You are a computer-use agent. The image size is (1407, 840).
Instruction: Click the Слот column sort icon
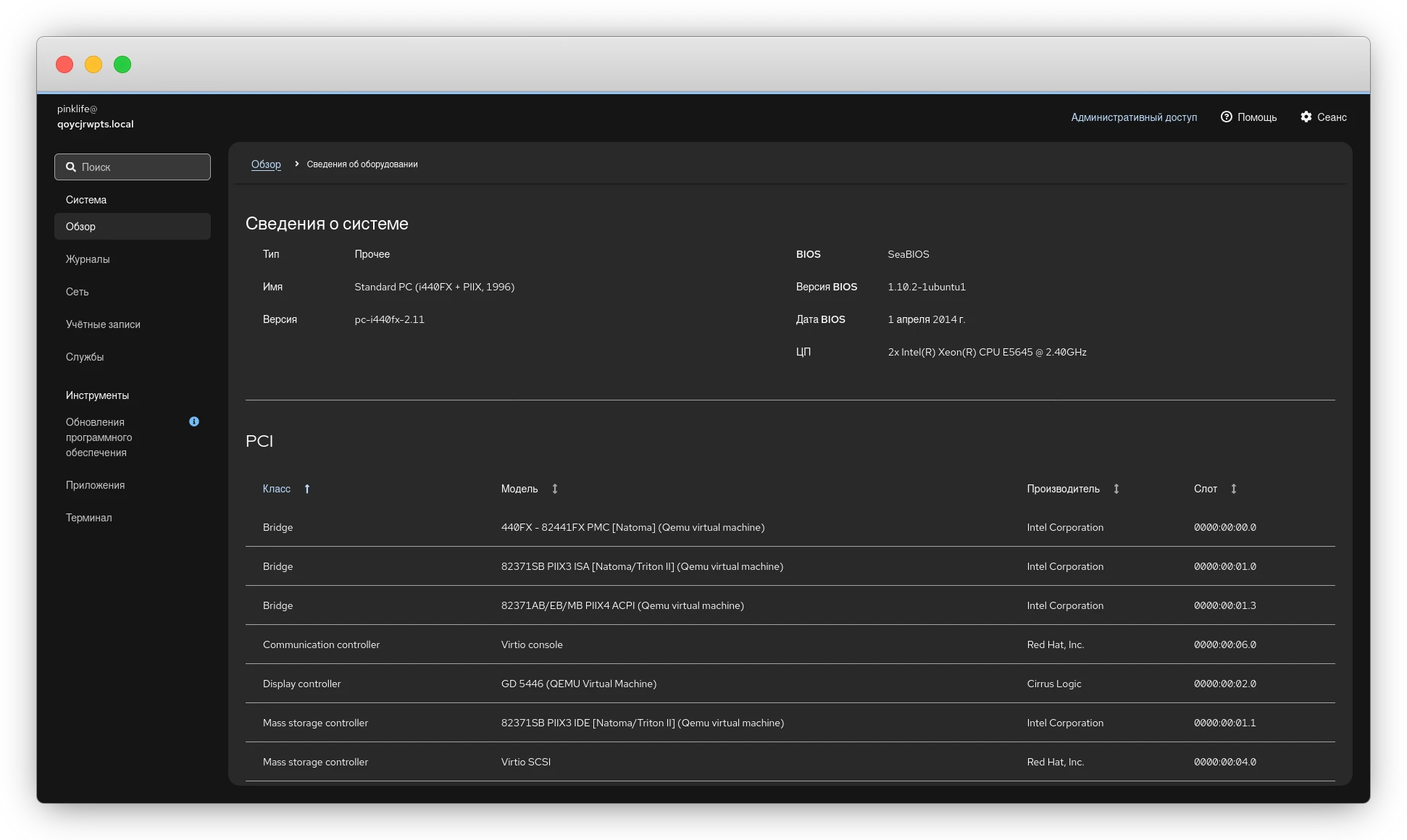click(1234, 489)
